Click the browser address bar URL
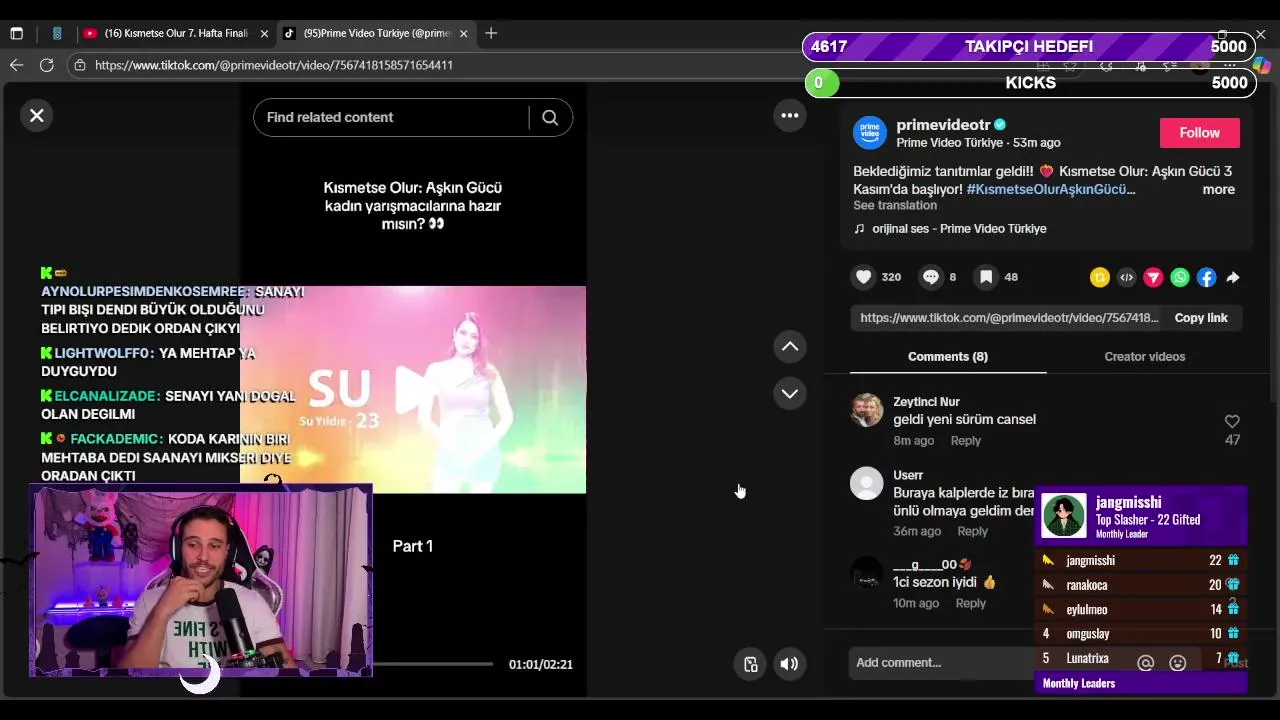 click(274, 65)
